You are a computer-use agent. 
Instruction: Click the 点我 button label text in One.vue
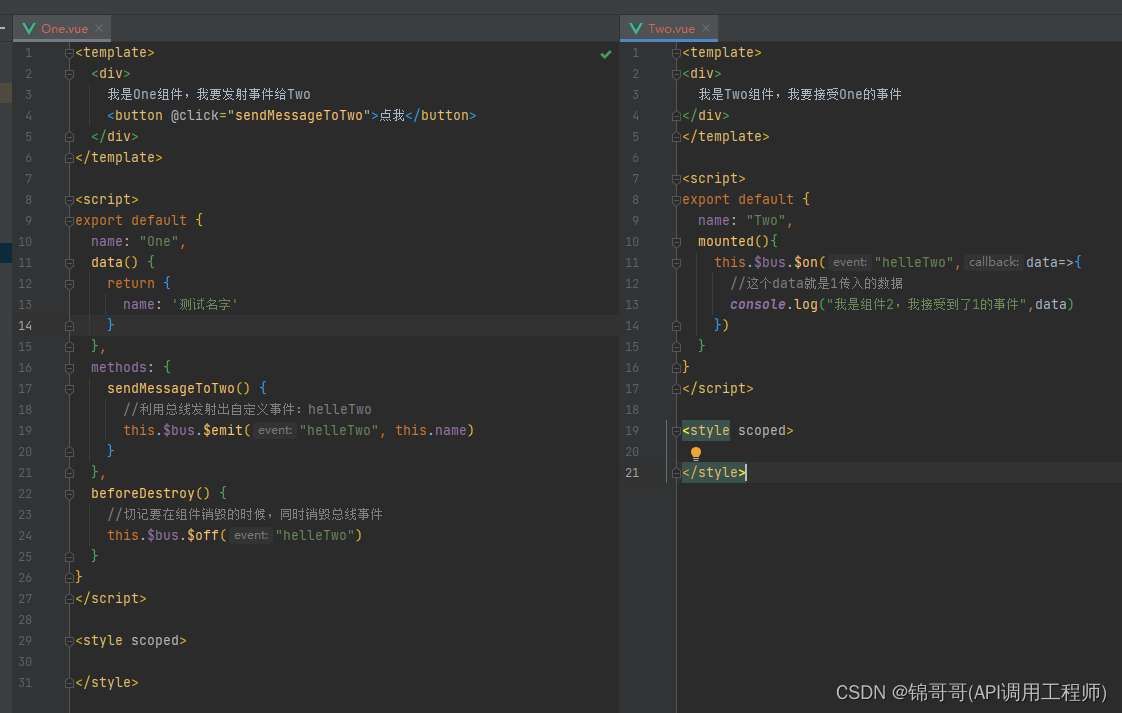(x=391, y=115)
